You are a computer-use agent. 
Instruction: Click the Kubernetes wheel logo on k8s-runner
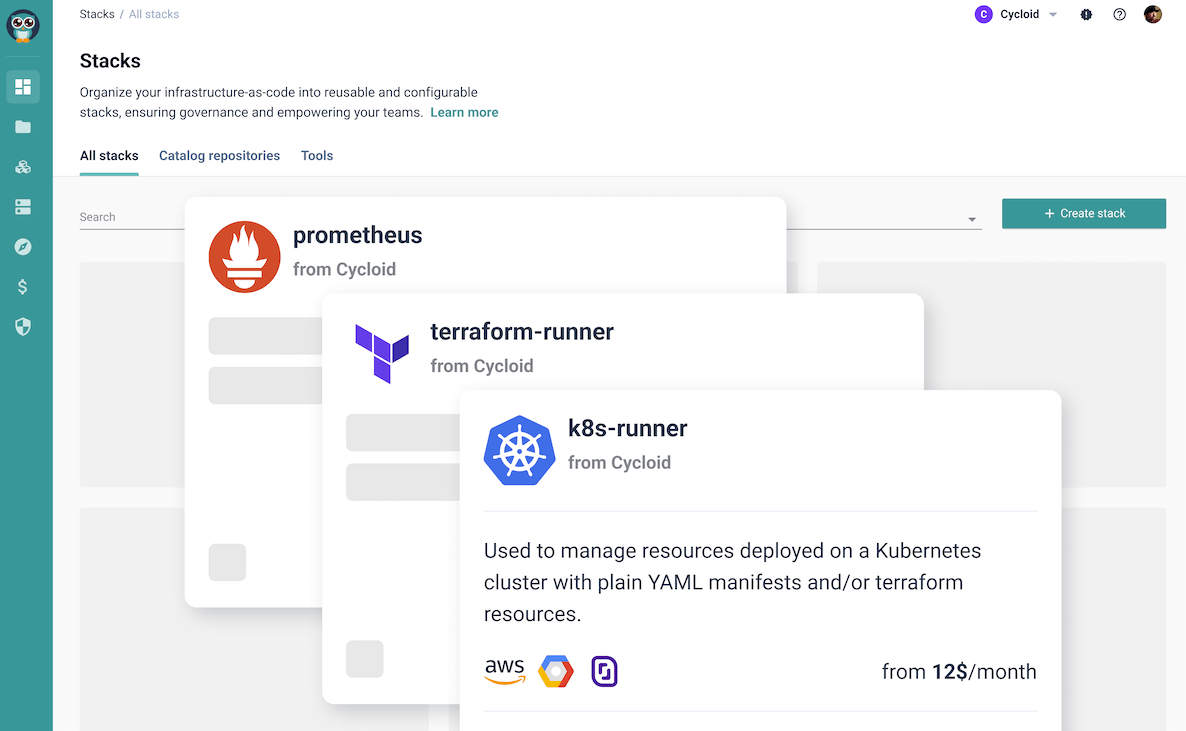519,450
